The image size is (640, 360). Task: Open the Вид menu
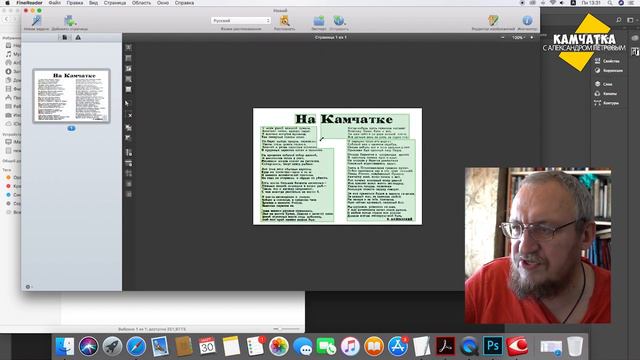click(x=93, y=3)
